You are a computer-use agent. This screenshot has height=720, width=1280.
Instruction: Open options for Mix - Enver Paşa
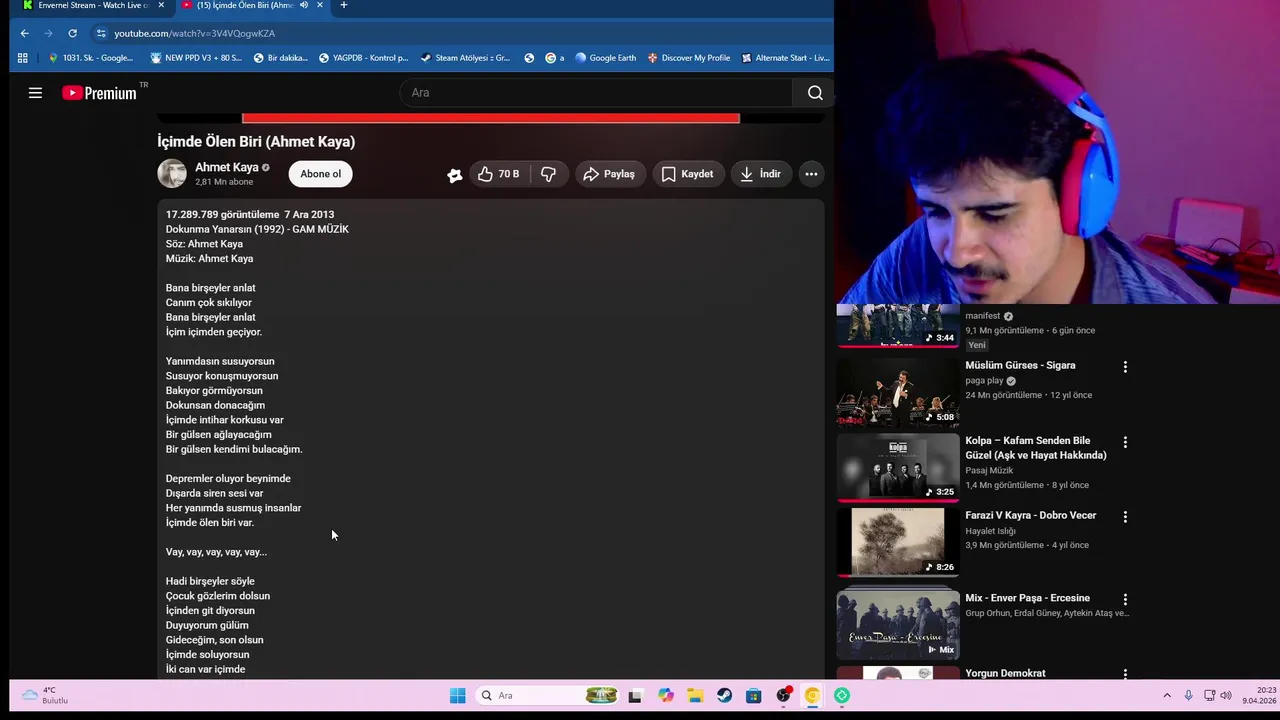click(1125, 600)
